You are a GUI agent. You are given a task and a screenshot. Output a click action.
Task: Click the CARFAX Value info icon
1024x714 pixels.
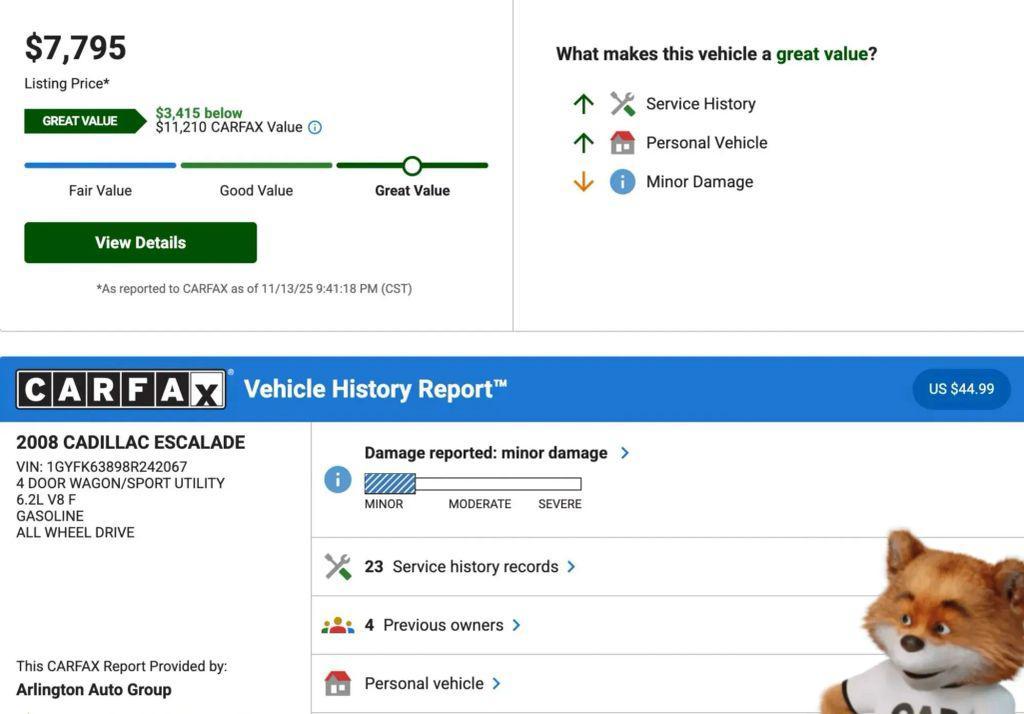[x=315, y=128]
